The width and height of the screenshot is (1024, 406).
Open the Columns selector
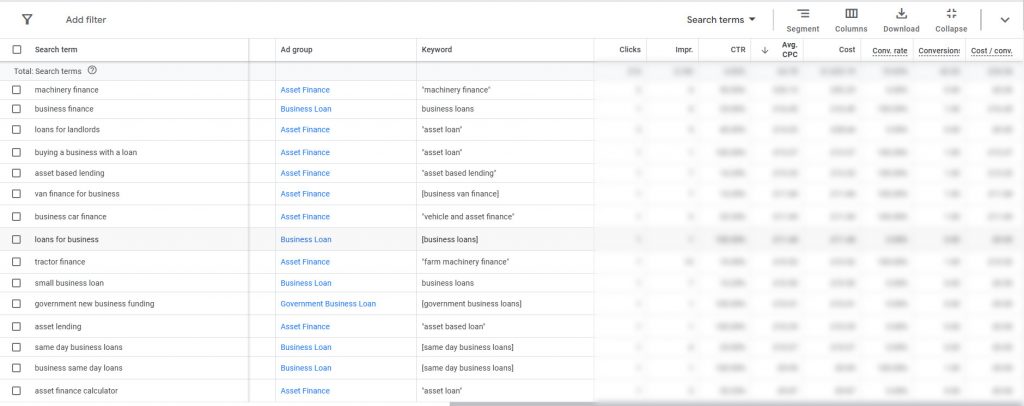click(x=850, y=19)
